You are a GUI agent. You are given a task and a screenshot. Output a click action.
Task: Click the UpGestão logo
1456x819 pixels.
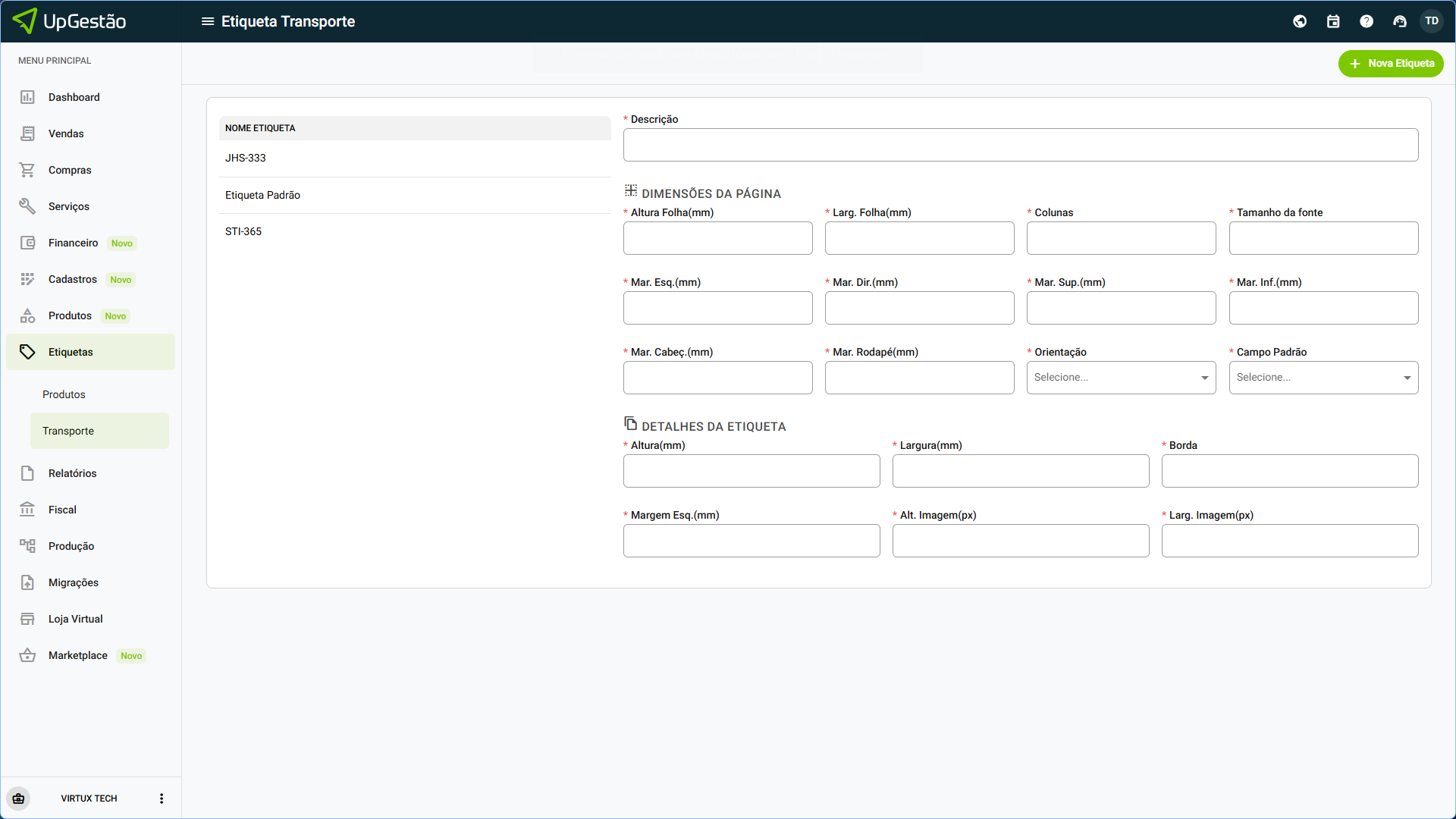tap(70, 21)
